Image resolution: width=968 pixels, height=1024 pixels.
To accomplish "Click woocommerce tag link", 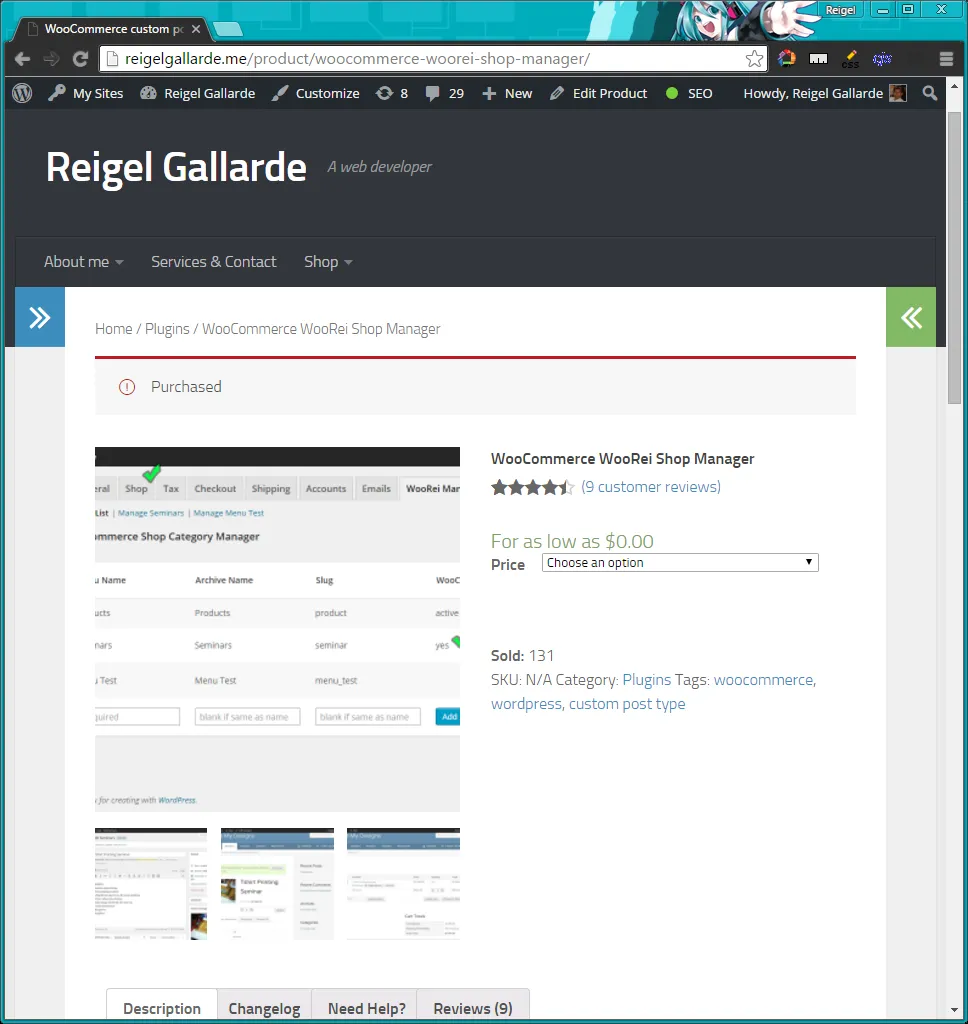I will tap(764, 680).
